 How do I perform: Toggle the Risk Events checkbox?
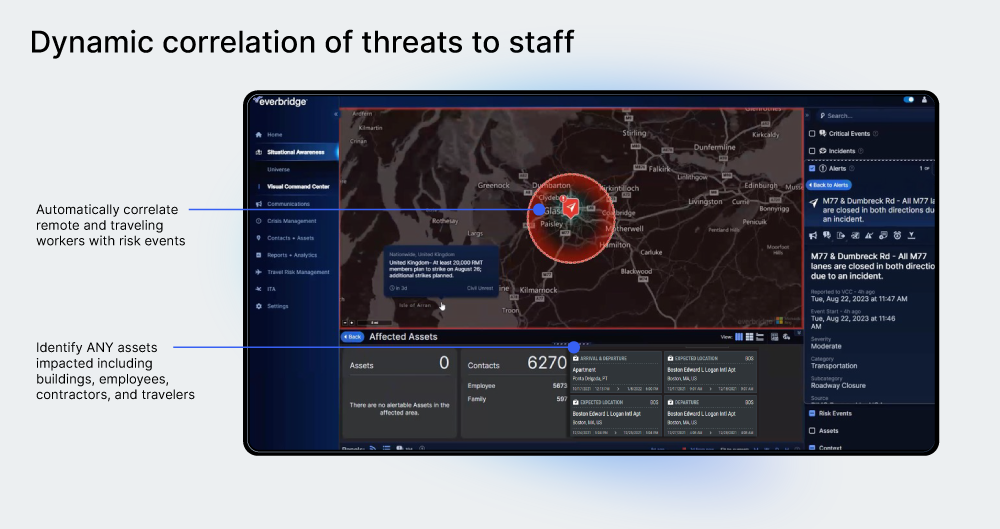coord(812,414)
